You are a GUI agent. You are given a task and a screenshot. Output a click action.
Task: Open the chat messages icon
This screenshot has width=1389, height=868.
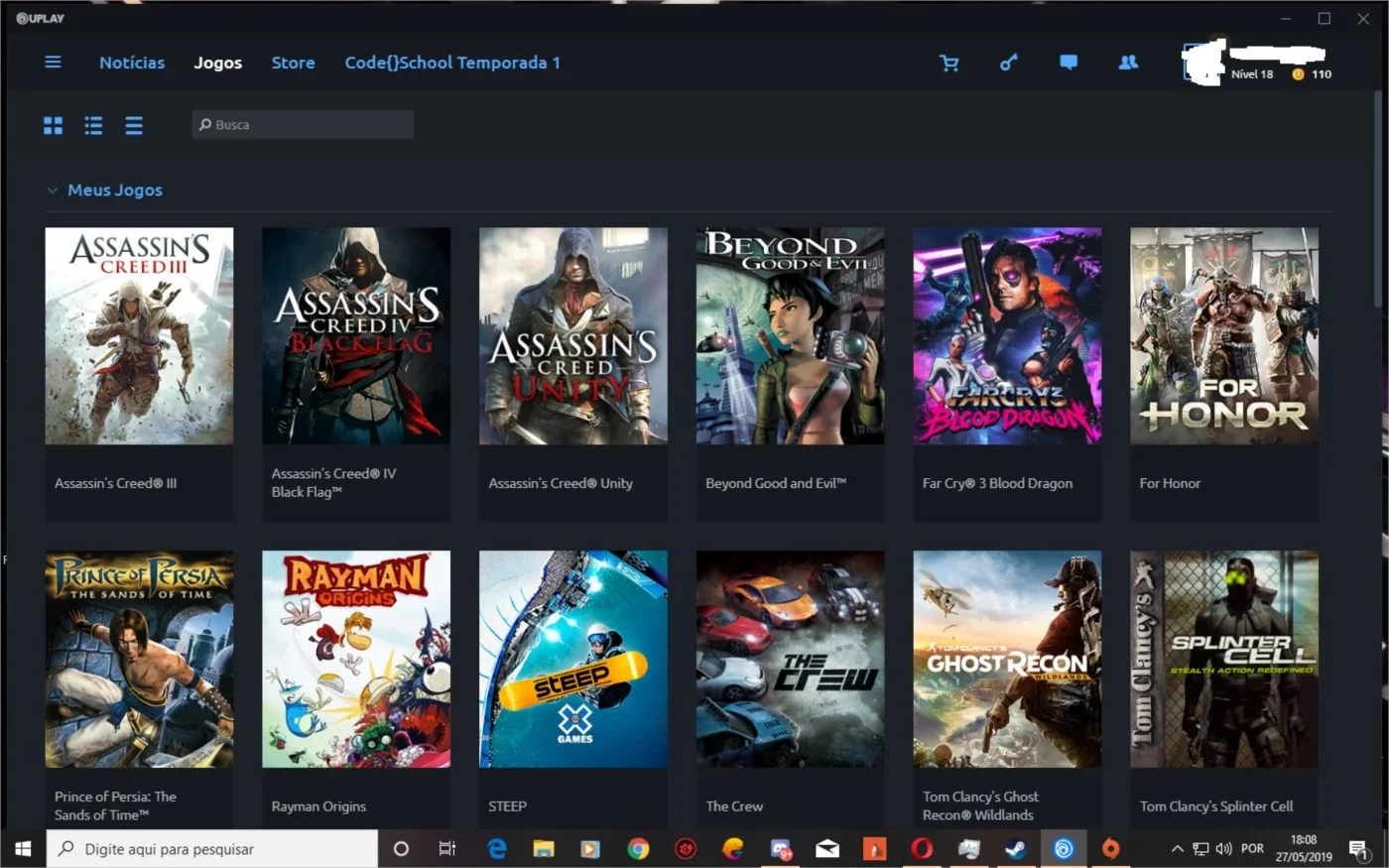point(1069,62)
